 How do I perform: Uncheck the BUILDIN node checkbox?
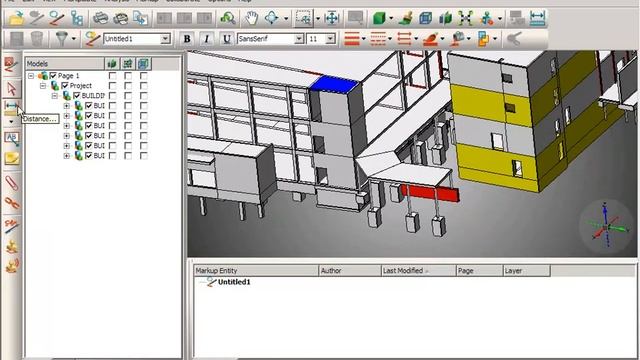coord(77,96)
